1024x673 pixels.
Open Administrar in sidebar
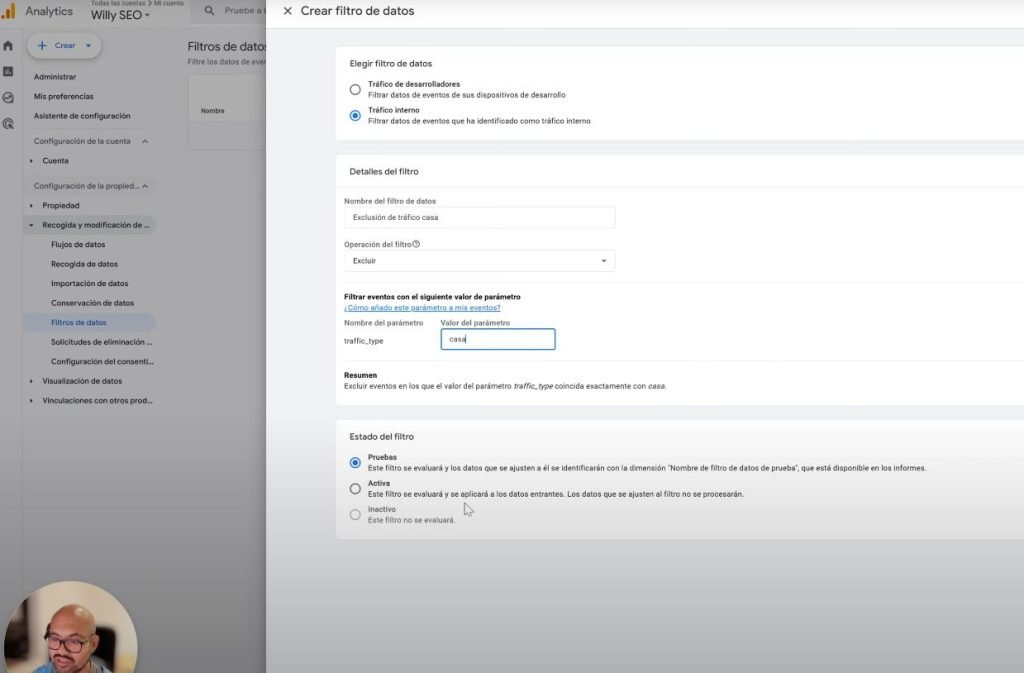pyautogui.click(x=55, y=77)
